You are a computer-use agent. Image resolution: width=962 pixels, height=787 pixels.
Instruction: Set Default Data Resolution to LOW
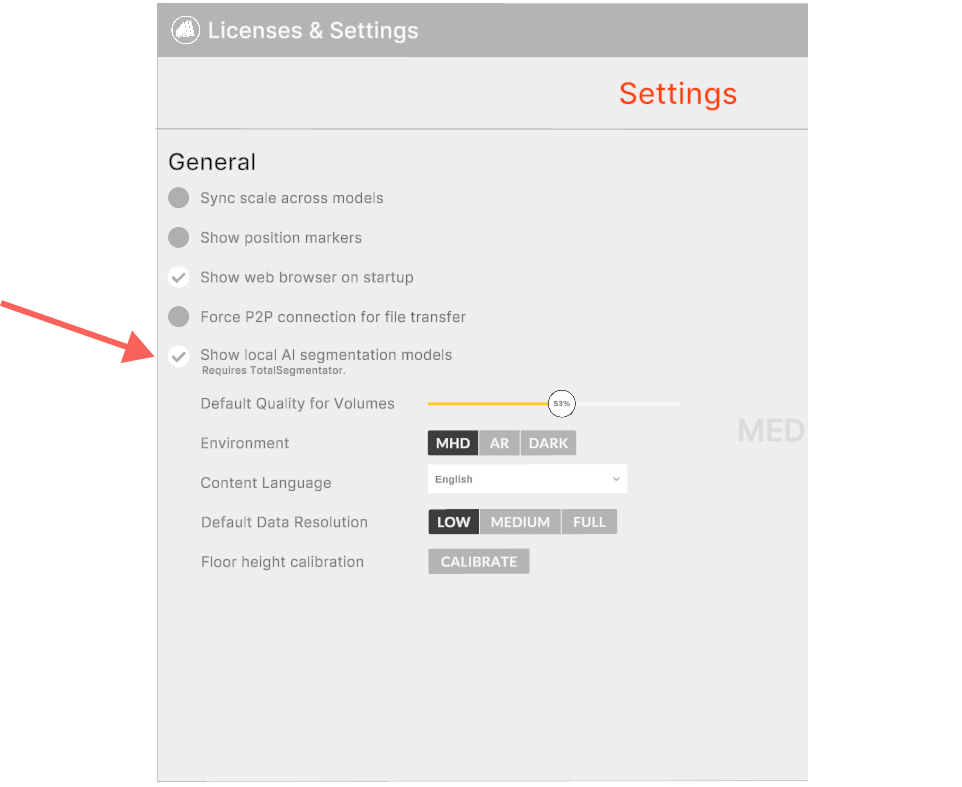point(454,522)
